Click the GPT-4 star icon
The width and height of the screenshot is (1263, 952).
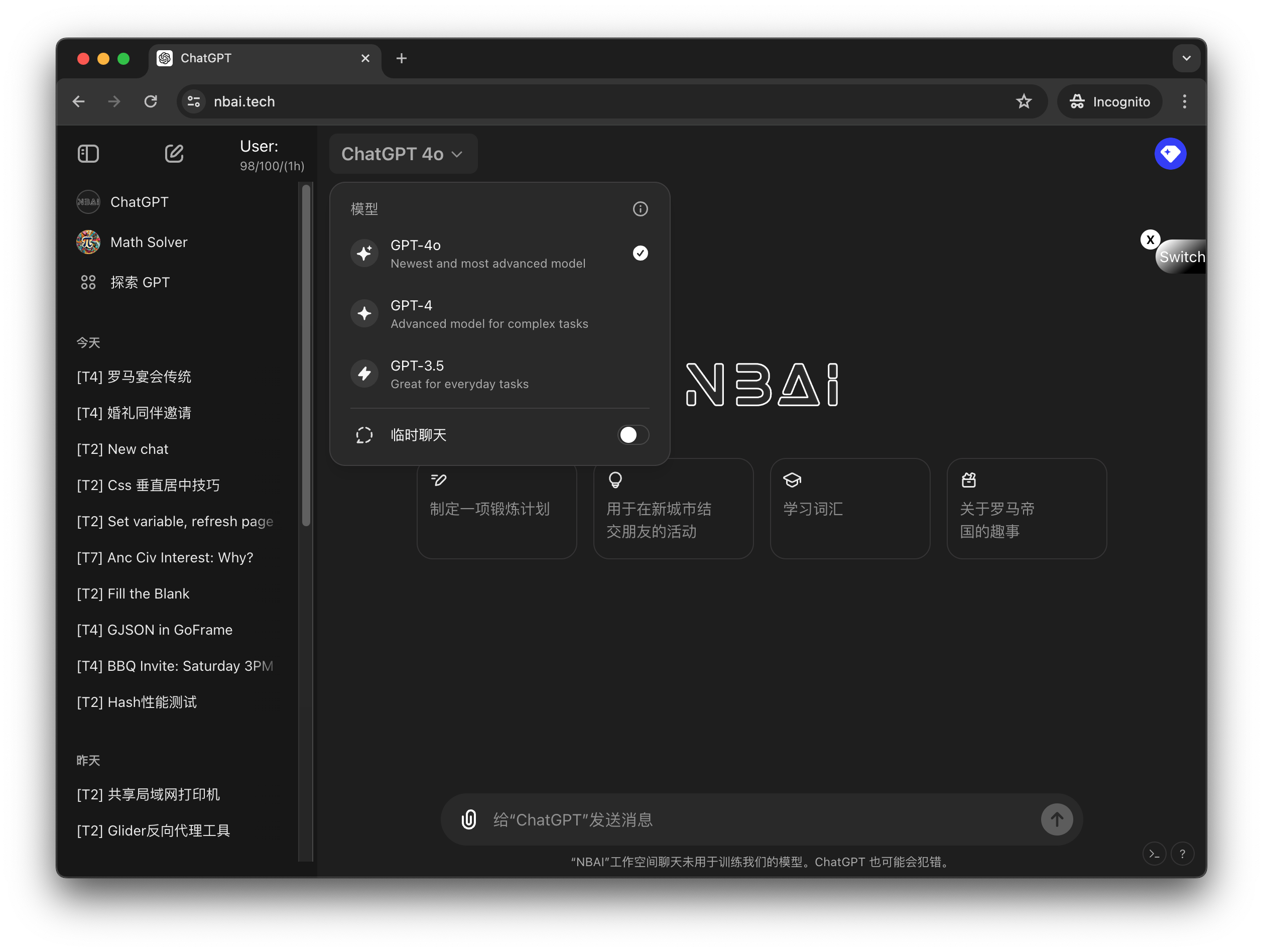coord(364,313)
